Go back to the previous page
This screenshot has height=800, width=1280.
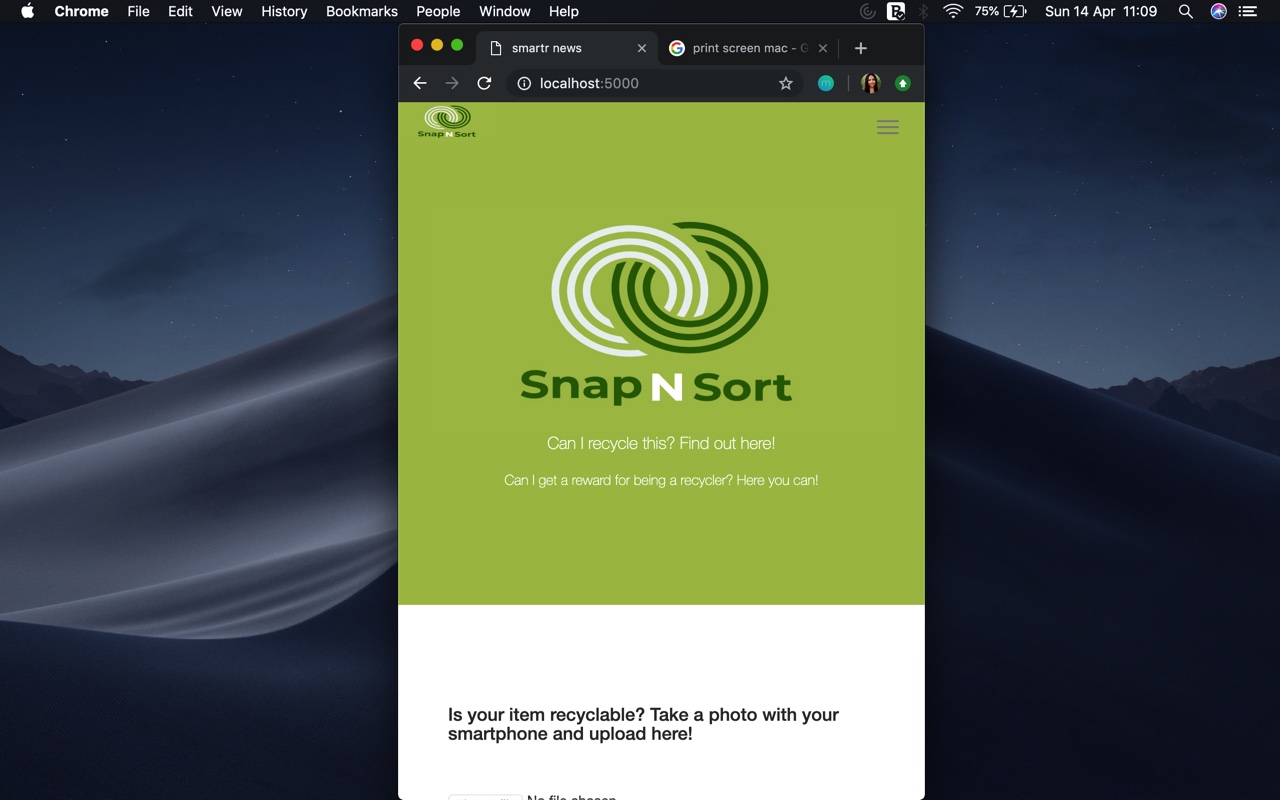pos(420,83)
